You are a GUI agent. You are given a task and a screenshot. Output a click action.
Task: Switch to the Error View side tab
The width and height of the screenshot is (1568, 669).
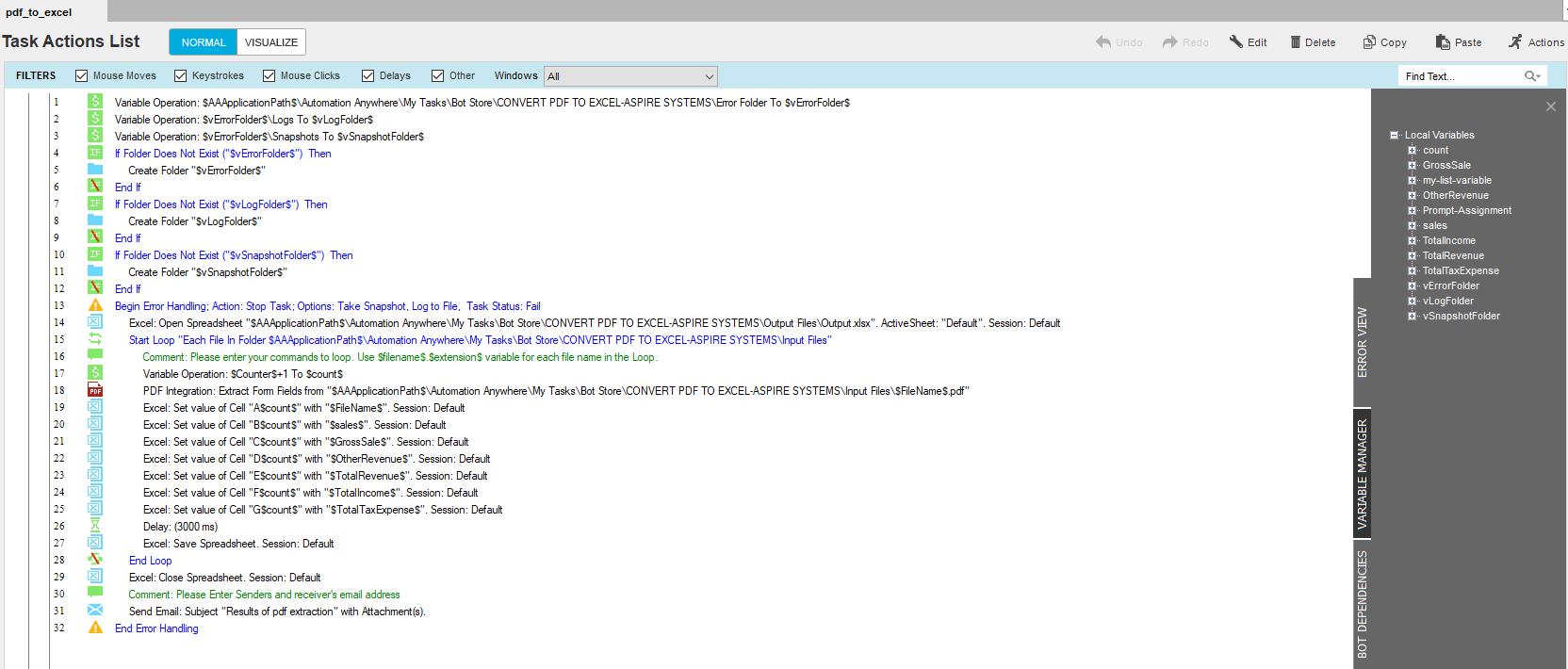tap(1362, 342)
